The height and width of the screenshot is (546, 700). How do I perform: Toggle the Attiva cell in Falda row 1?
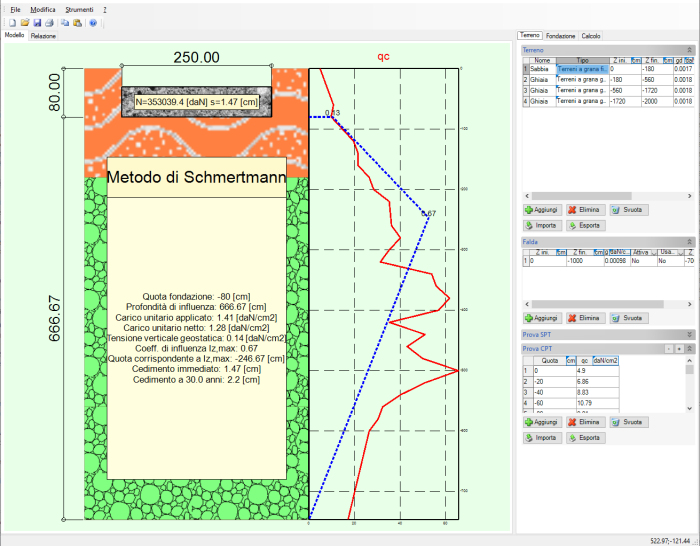637,260
